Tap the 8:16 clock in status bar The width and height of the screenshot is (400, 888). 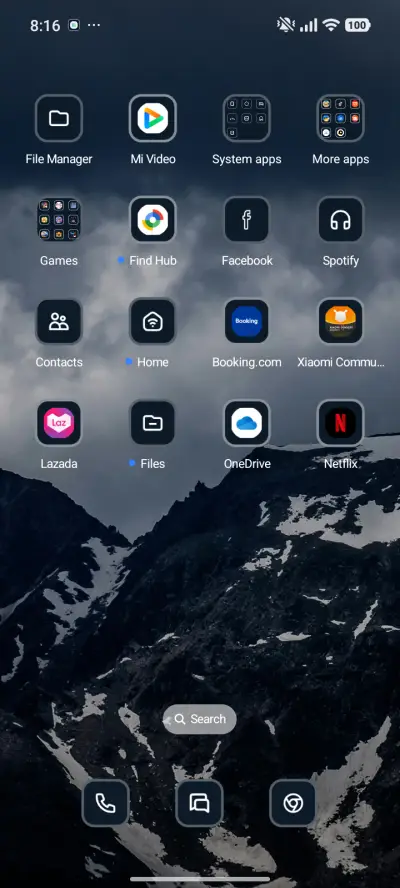tap(45, 25)
